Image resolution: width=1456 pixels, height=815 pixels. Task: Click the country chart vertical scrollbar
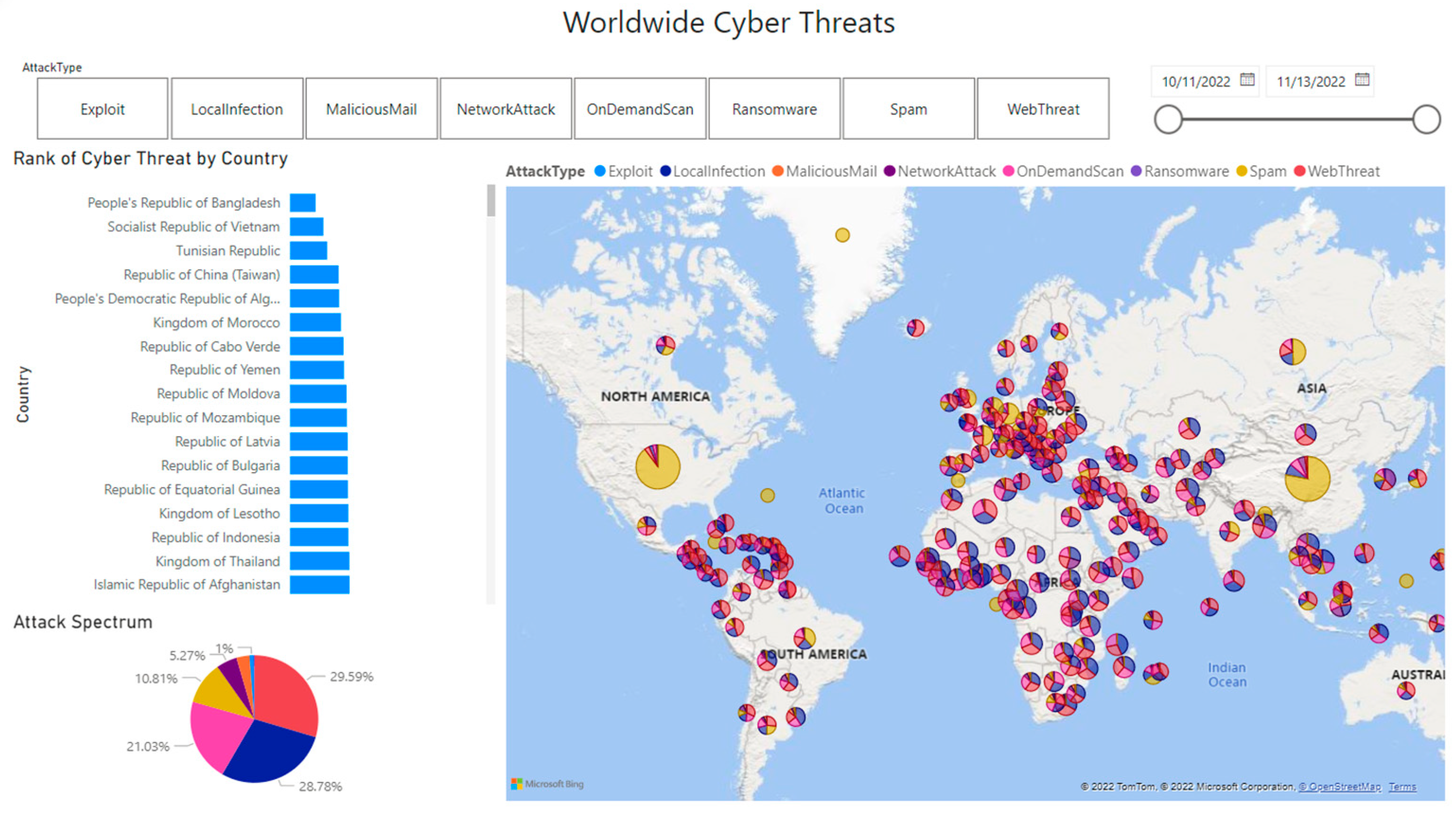coord(491,201)
